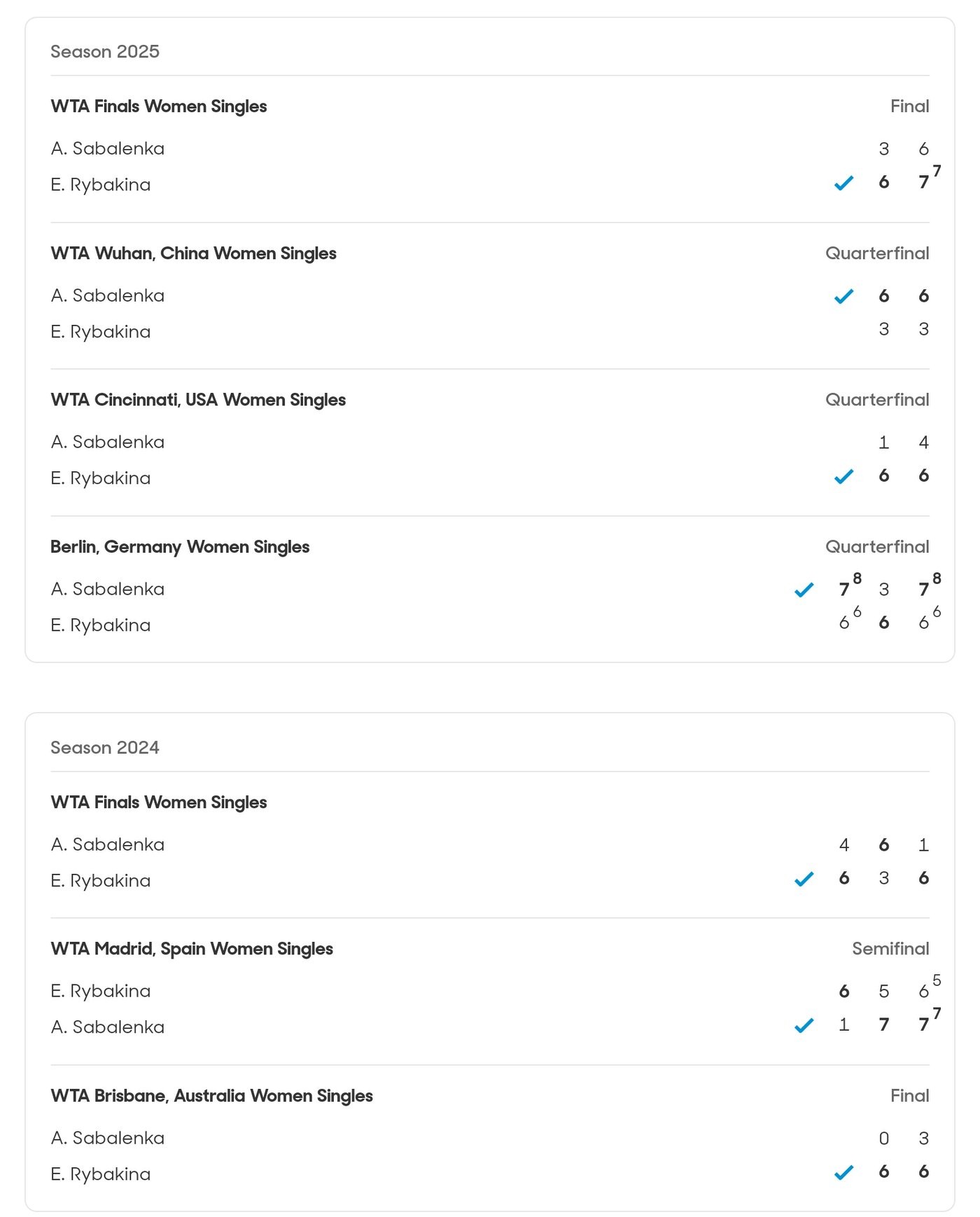Click E. Rybakina in the Madrid semifinal
Viewport: 980px width, 1217px height.
[101, 991]
